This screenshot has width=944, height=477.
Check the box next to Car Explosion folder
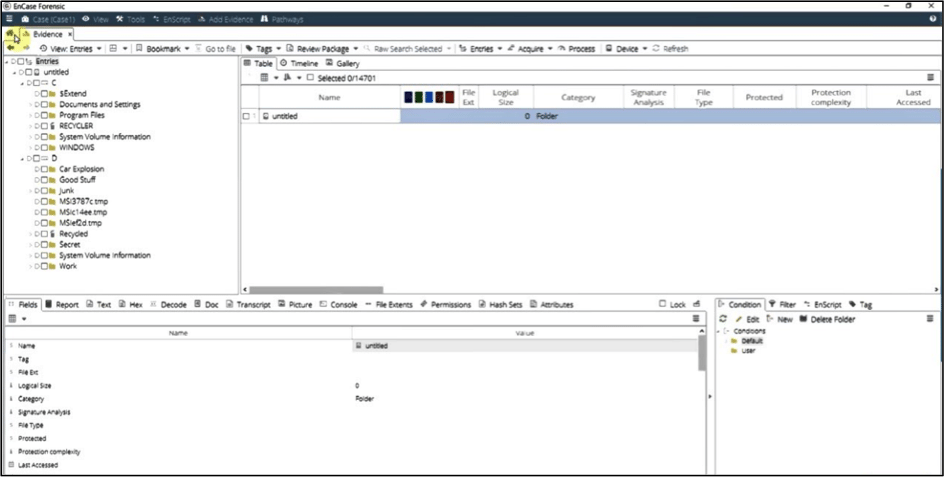(x=43, y=169)
